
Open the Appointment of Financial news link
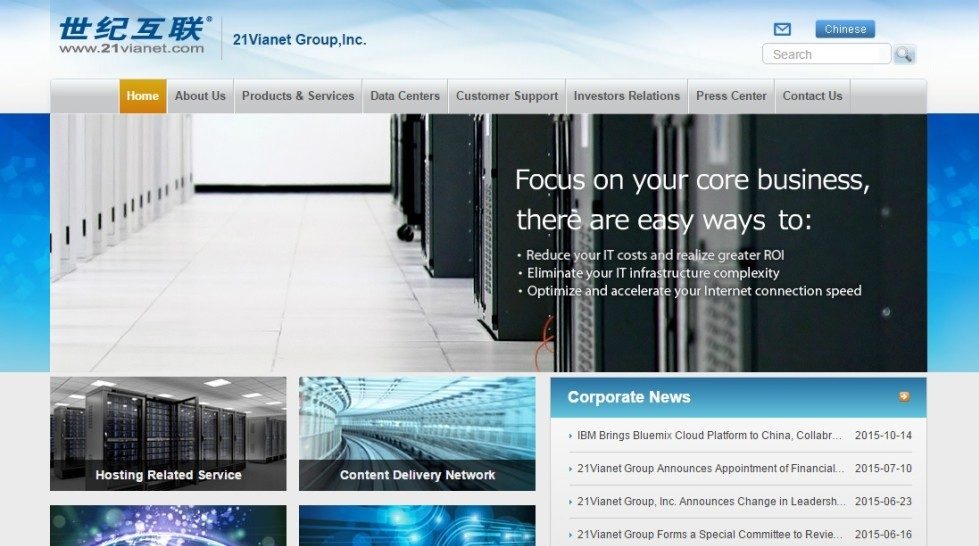click(710, 468)
